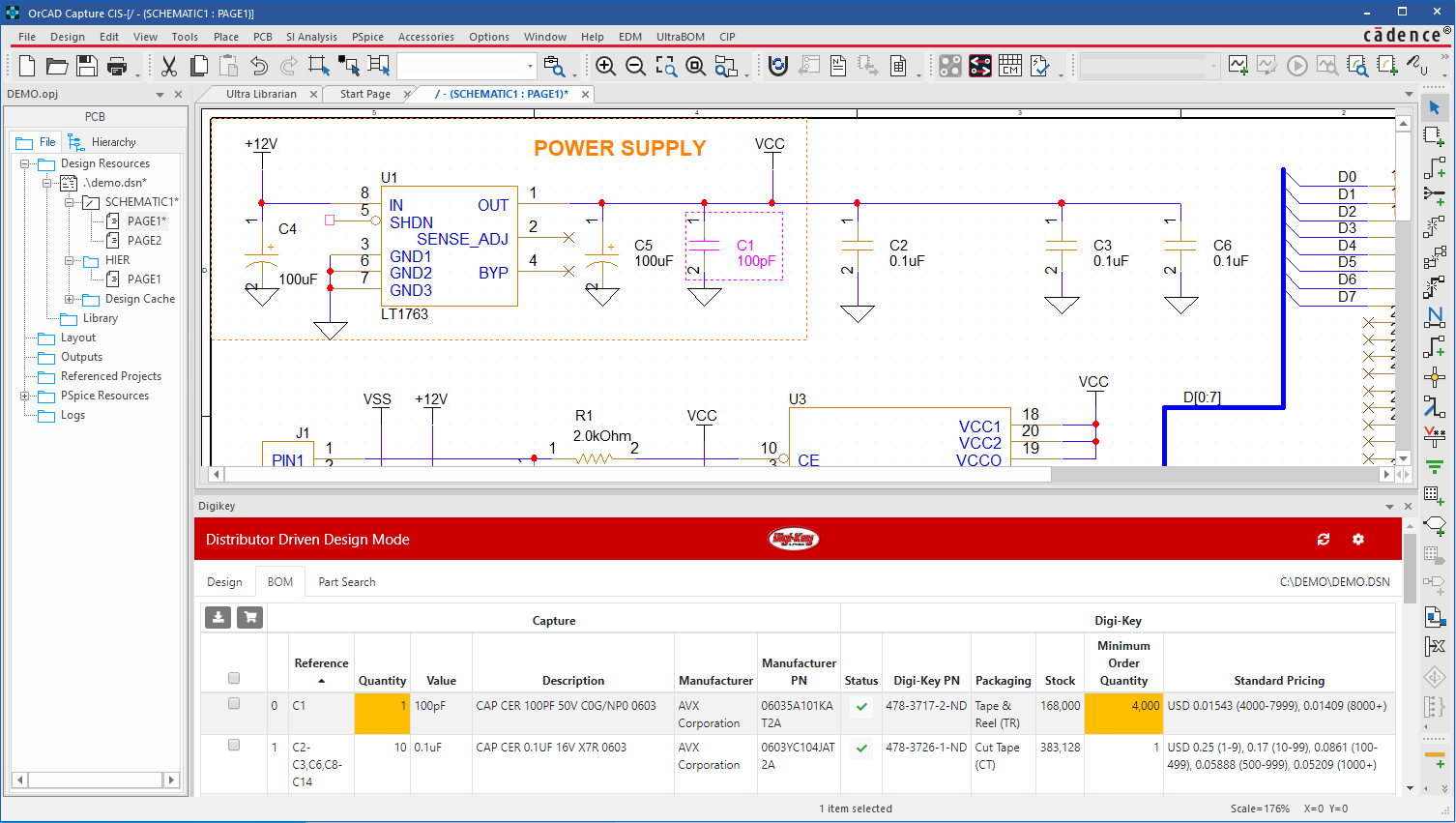Viewport: 1456px width, 823px height.
Task: Toggle the select-all BOM header checkbox
Action: tap(233, 678)
